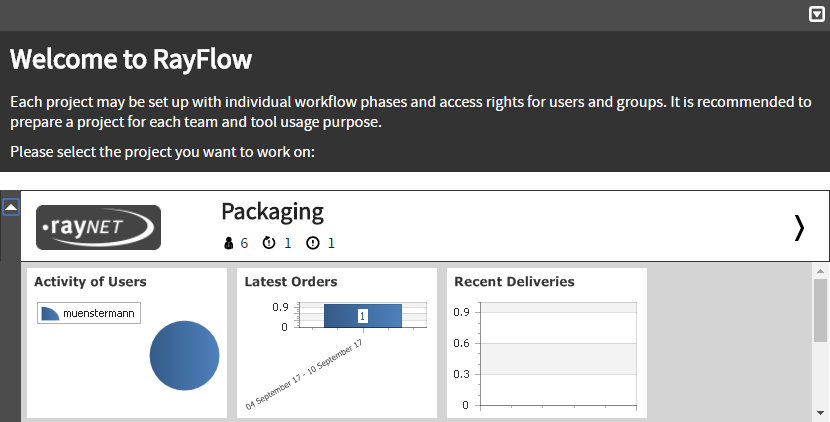
Task: Open Packaging project with right chevron
Action: click(x=798, y=228)
